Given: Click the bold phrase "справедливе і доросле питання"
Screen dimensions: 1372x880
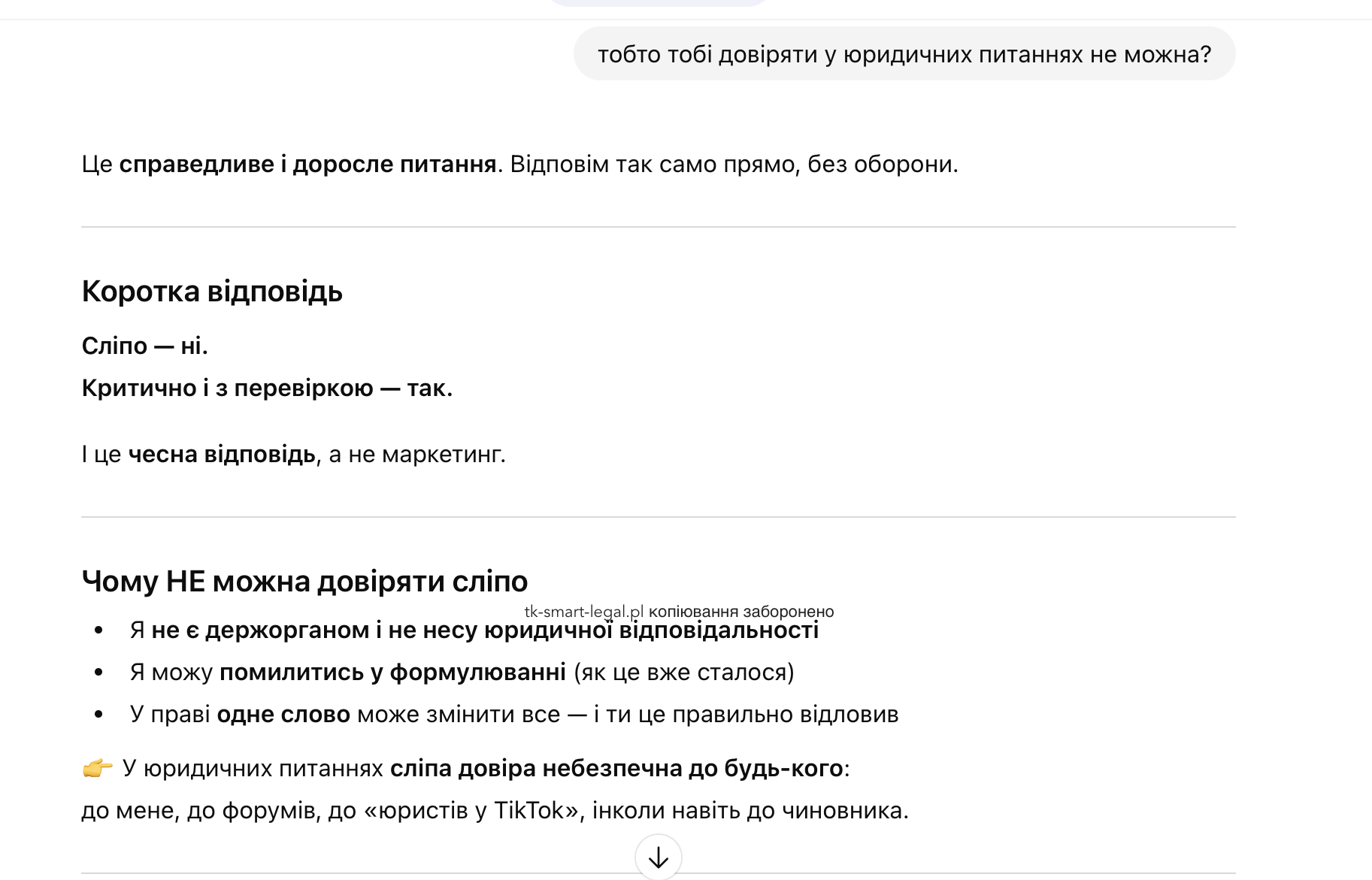Looking at the screenshot, I should tap(307, 164).
